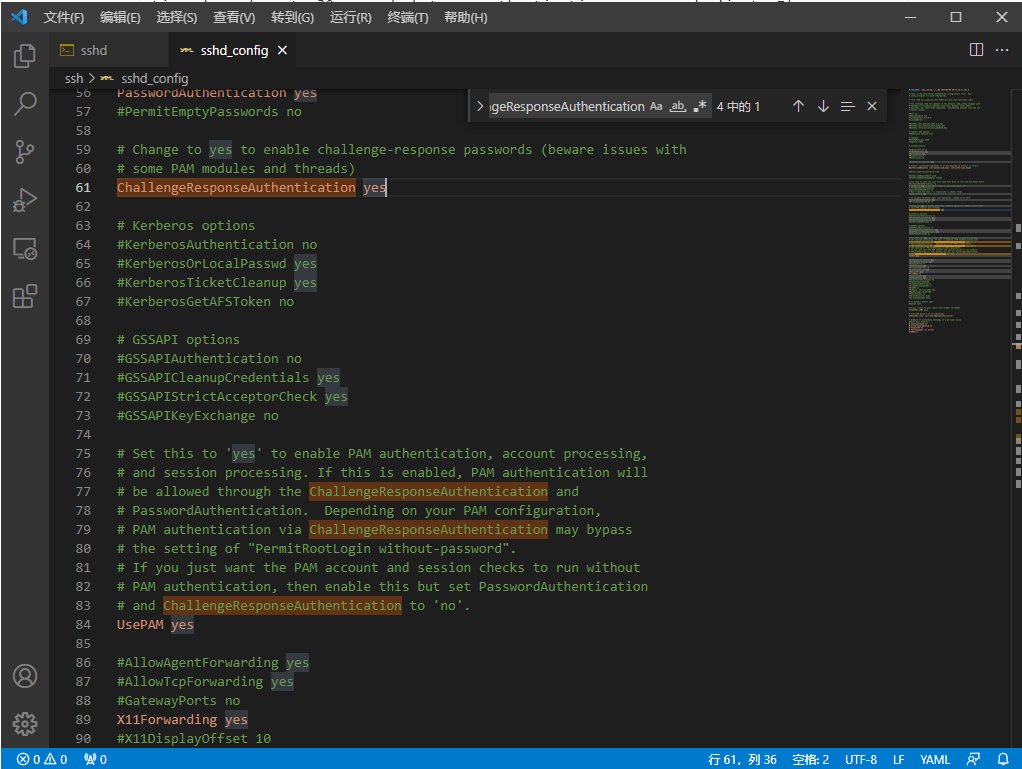The image size is (1022, 769).
Task: Open the Explorer view in activity bar
Action: tap(25, 56)
